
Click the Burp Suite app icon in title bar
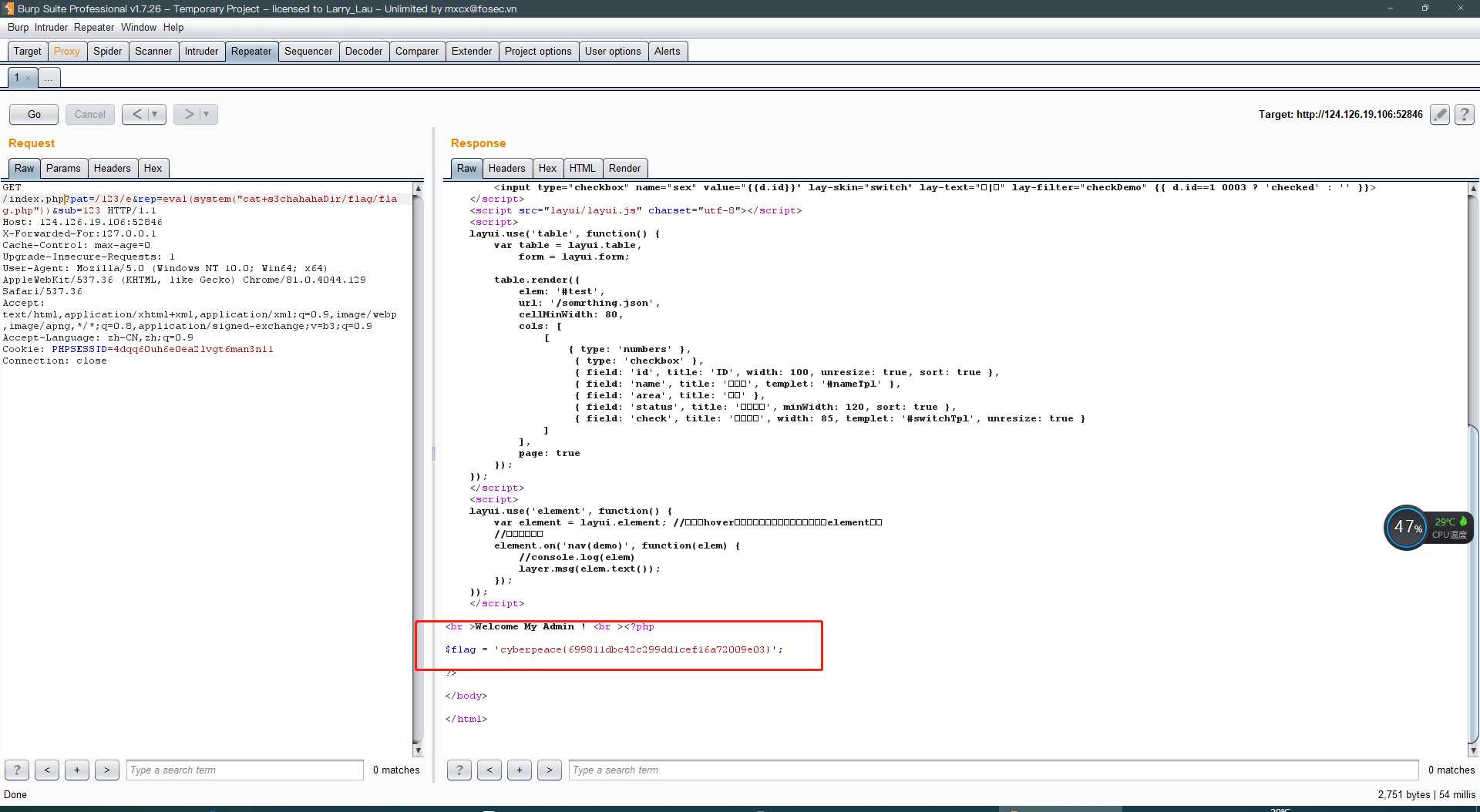[8, 8]
